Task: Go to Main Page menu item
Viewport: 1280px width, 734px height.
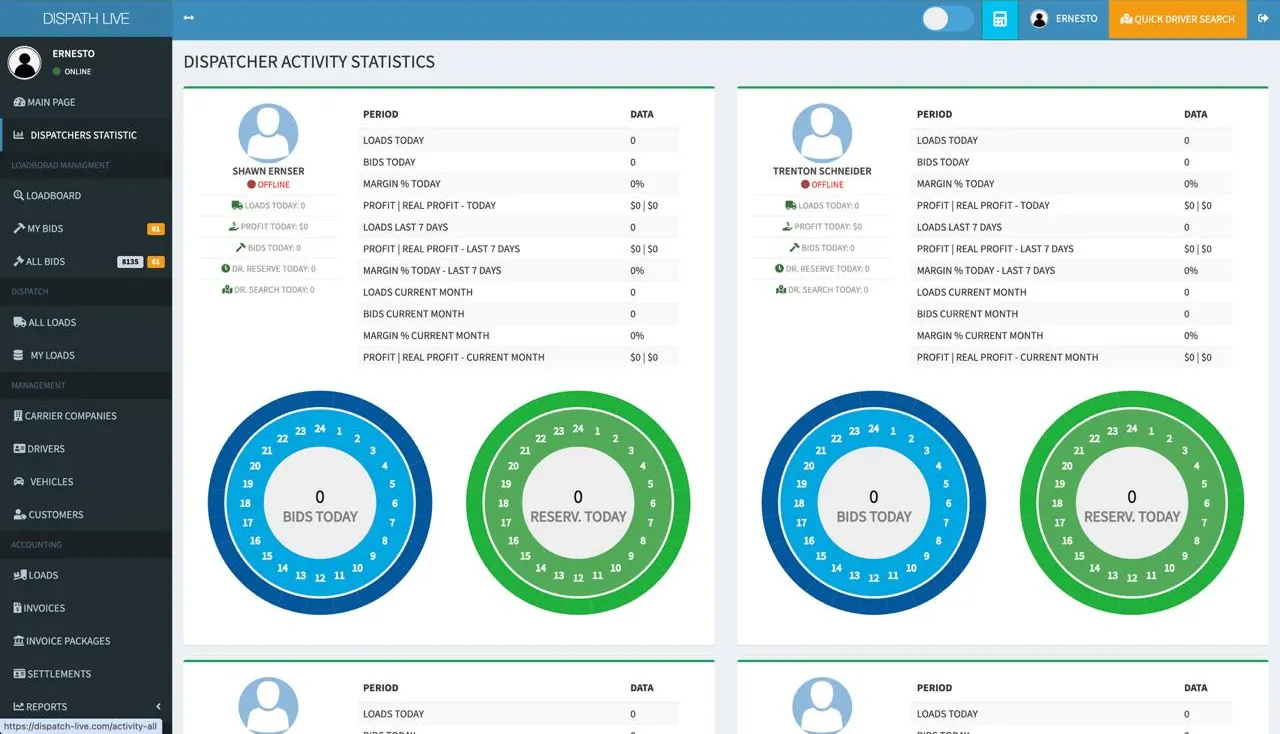Action: coord(51,102)
